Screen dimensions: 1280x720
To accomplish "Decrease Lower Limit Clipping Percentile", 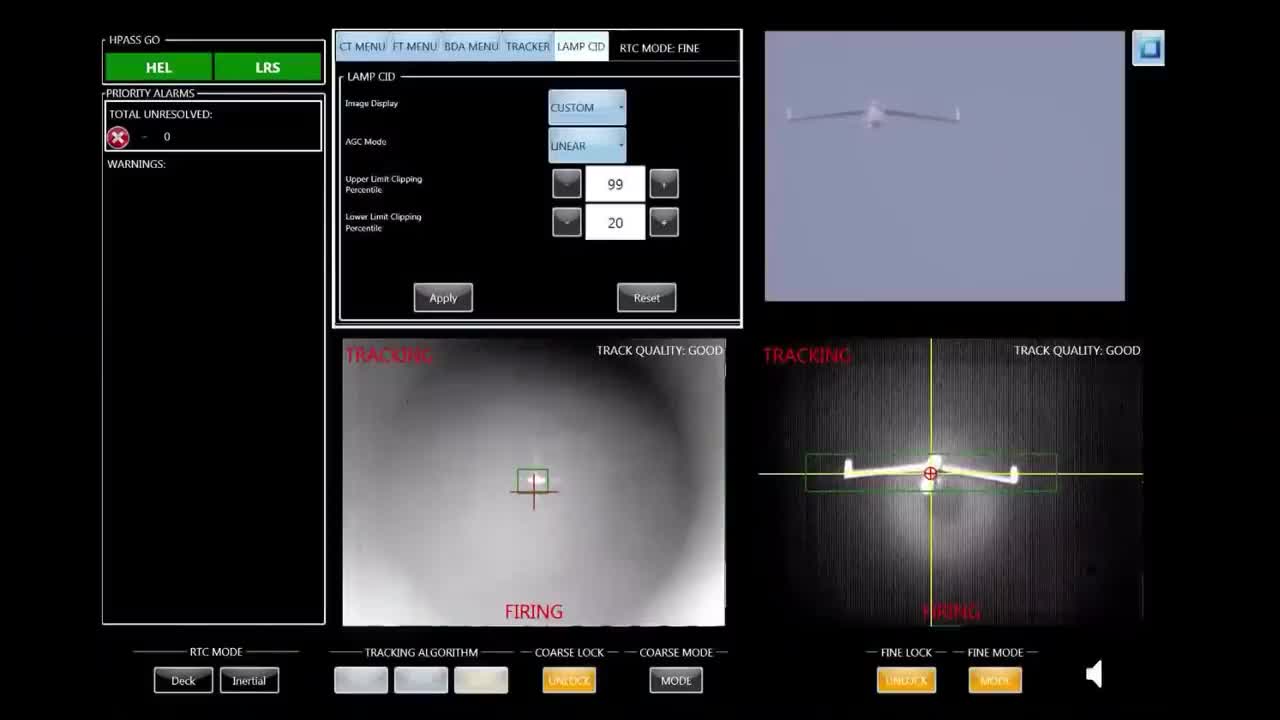I will coord(567,222).
